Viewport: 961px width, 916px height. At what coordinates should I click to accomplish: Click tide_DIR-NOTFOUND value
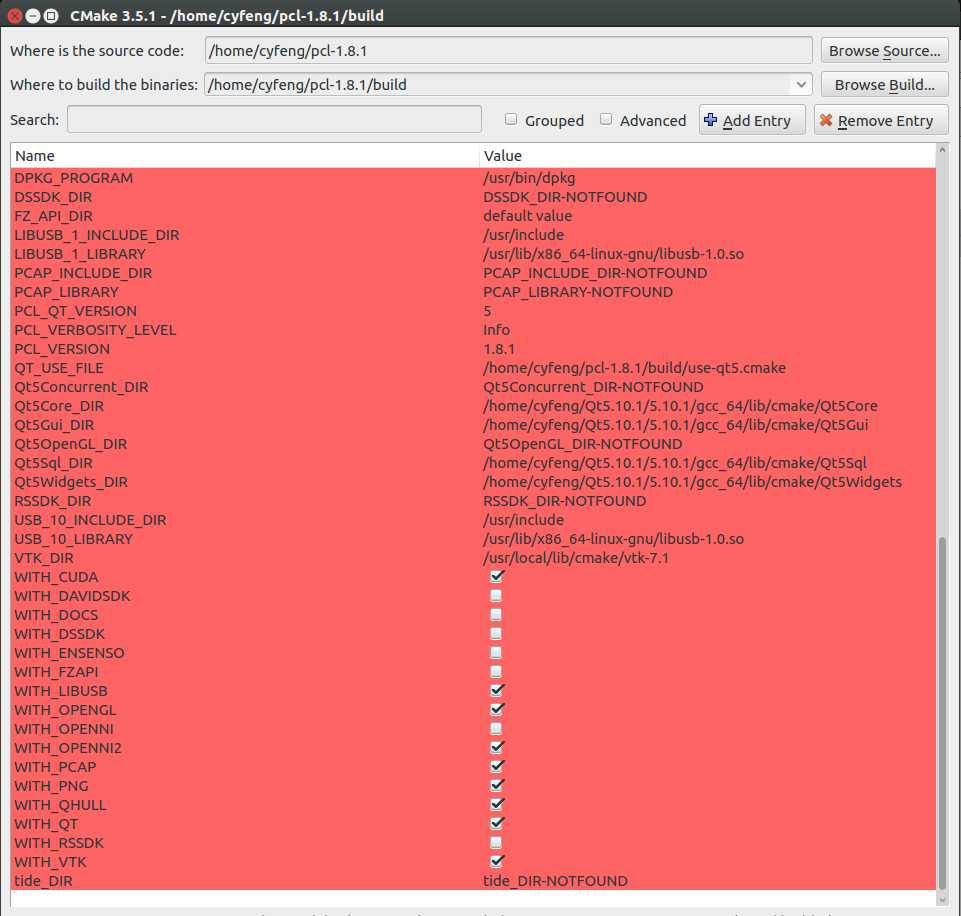click(555, 880)
